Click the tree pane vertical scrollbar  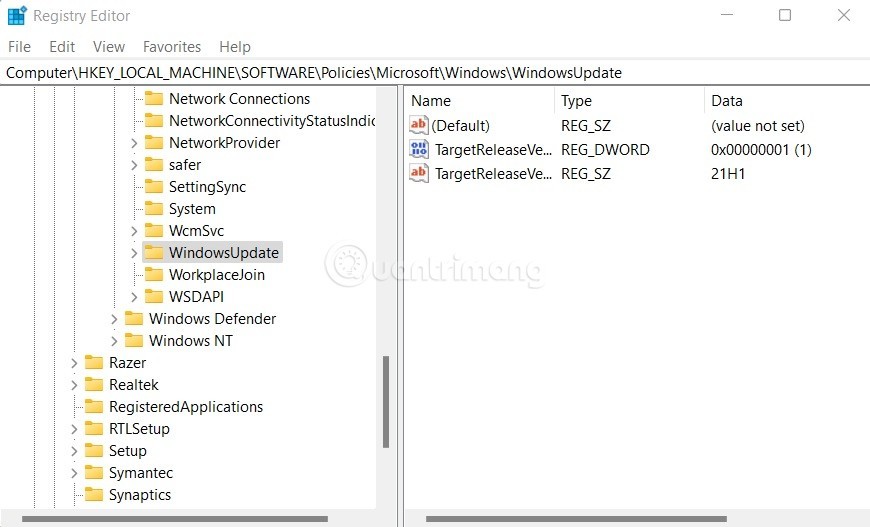click(x=386, y=400)
